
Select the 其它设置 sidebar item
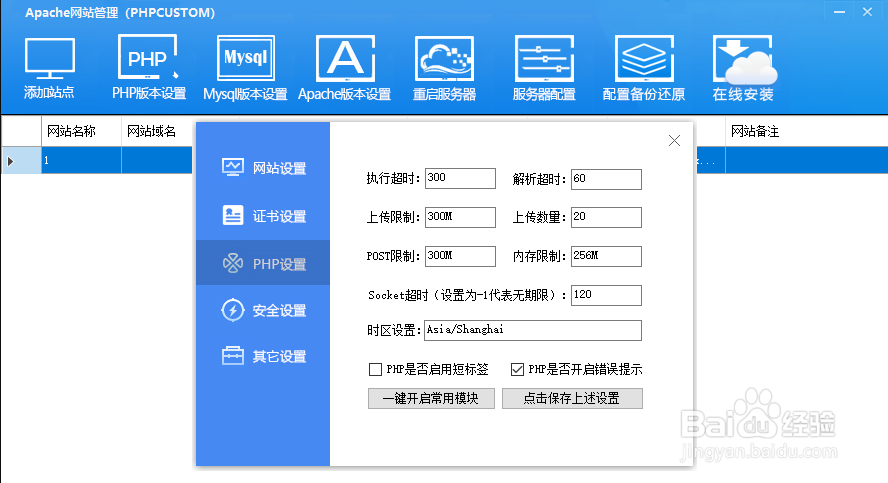tap(263, 356)
